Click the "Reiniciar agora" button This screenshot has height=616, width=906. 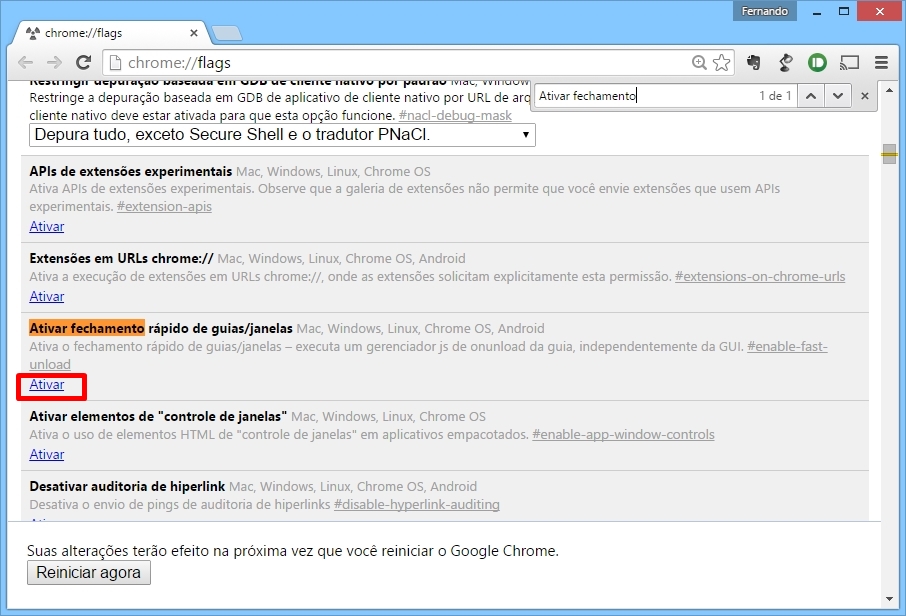click(88, 573)
